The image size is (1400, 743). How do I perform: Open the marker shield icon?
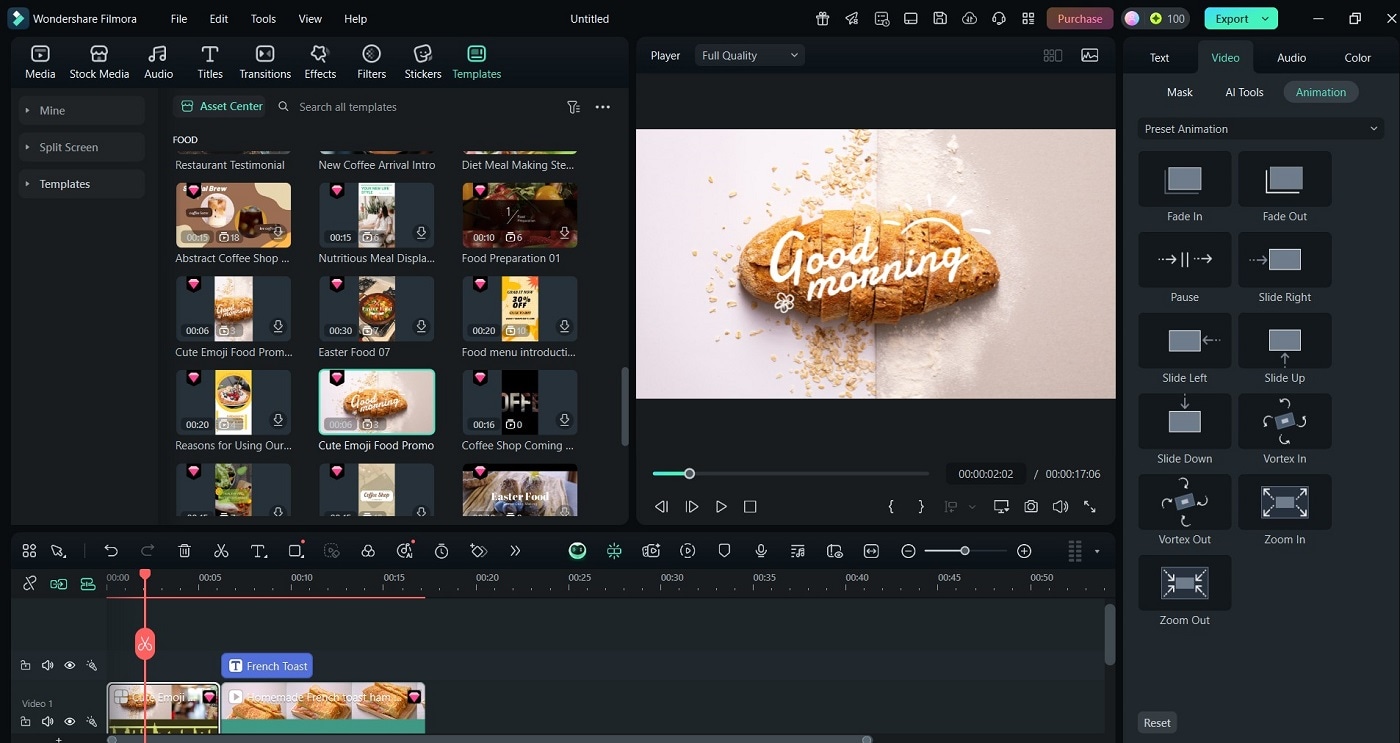725,551
